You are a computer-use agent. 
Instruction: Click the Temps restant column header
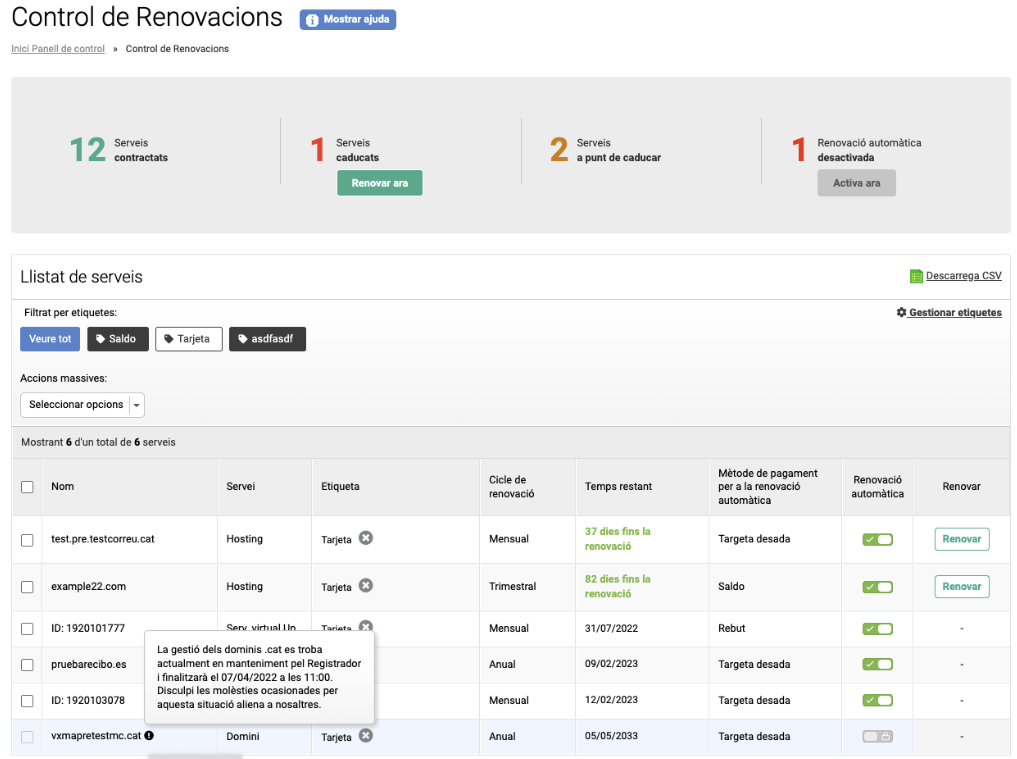tap(619, 487)
